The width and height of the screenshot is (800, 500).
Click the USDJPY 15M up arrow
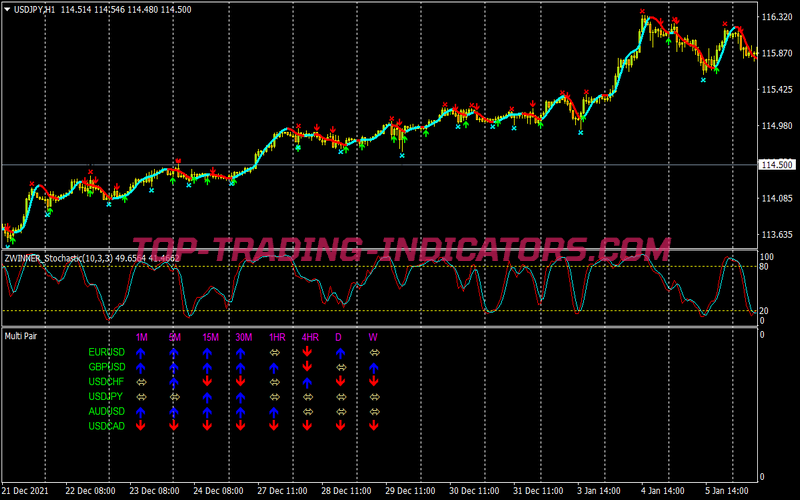tap(207, 397)
